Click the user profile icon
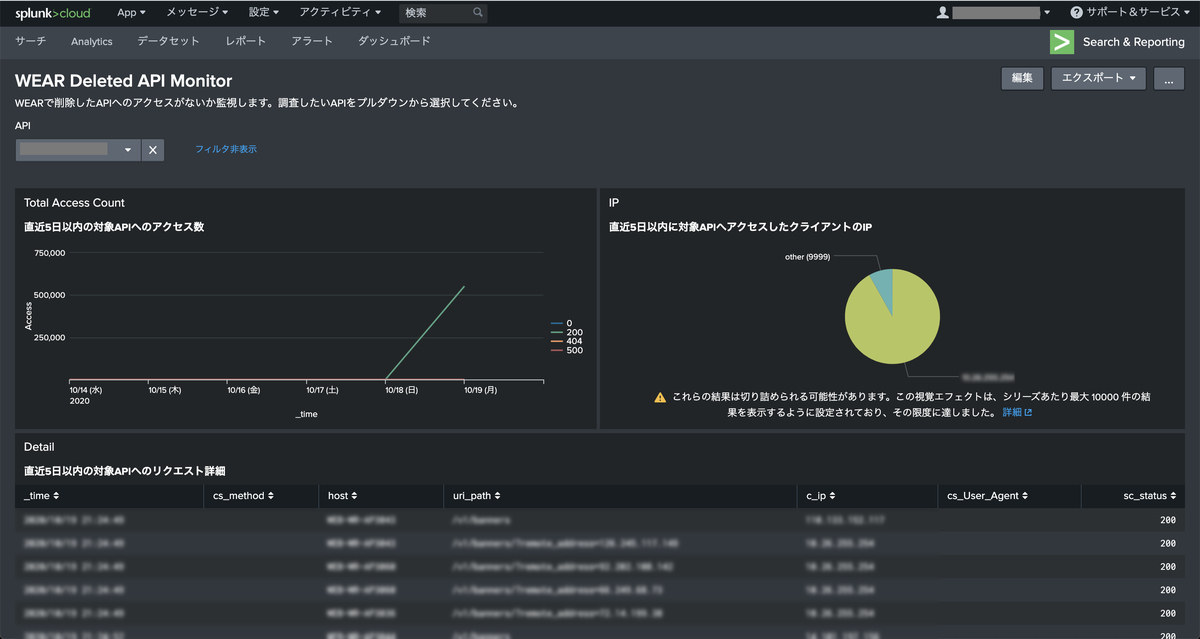The height and width of the screenshot is (639, 1200). pyautogui.click(x=942, y=13)
